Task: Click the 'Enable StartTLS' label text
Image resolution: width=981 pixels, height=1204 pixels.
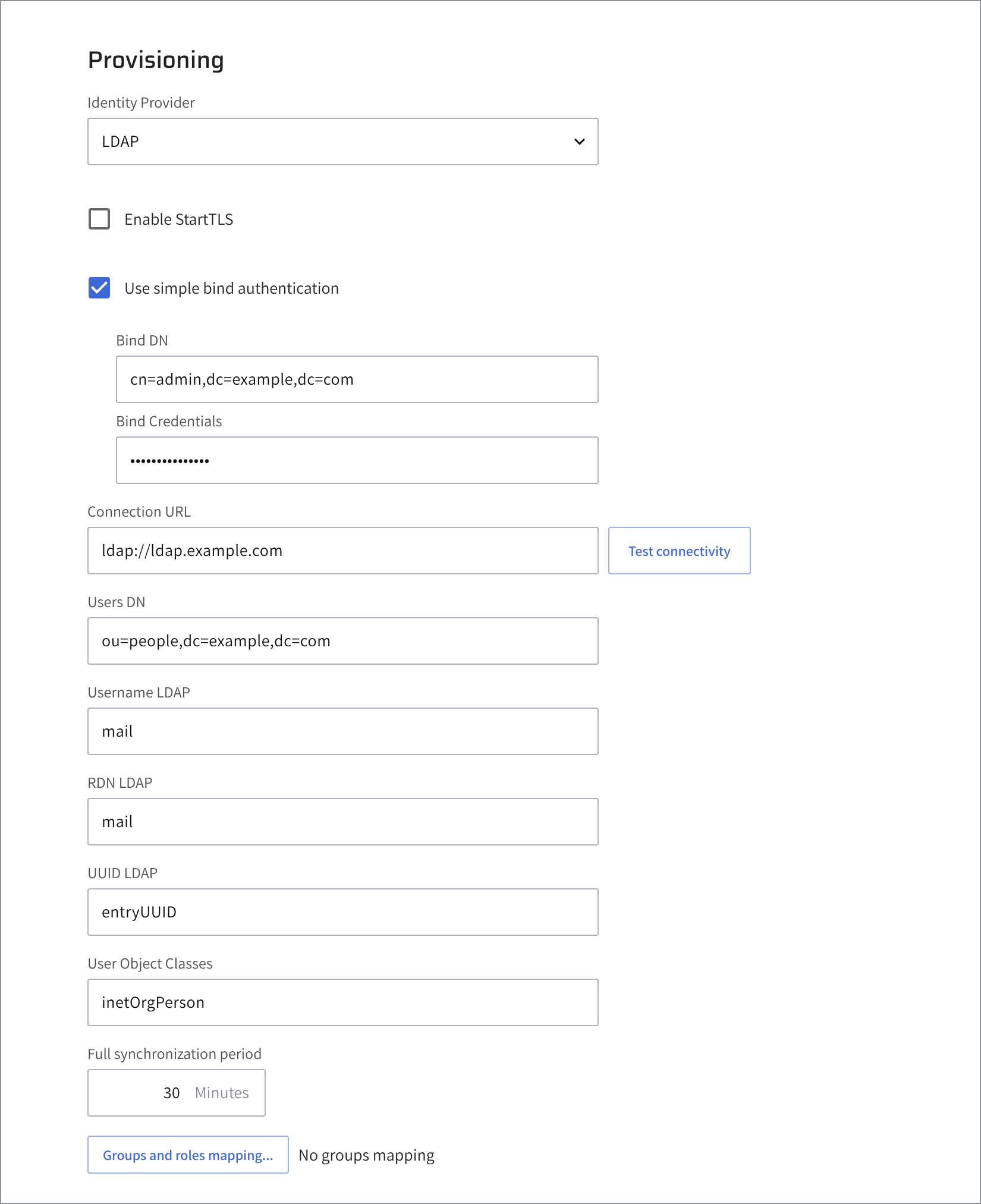Action: point(178,219)
